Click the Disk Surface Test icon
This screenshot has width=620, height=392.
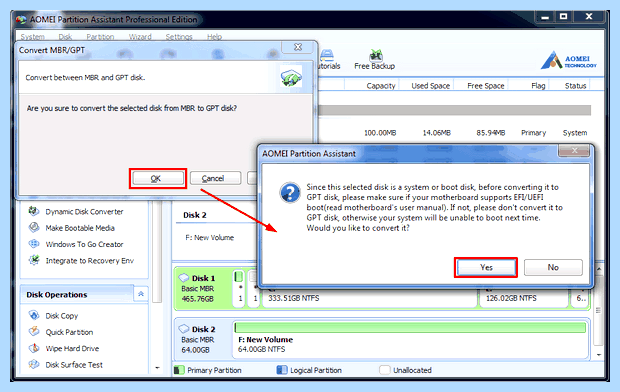34,364
